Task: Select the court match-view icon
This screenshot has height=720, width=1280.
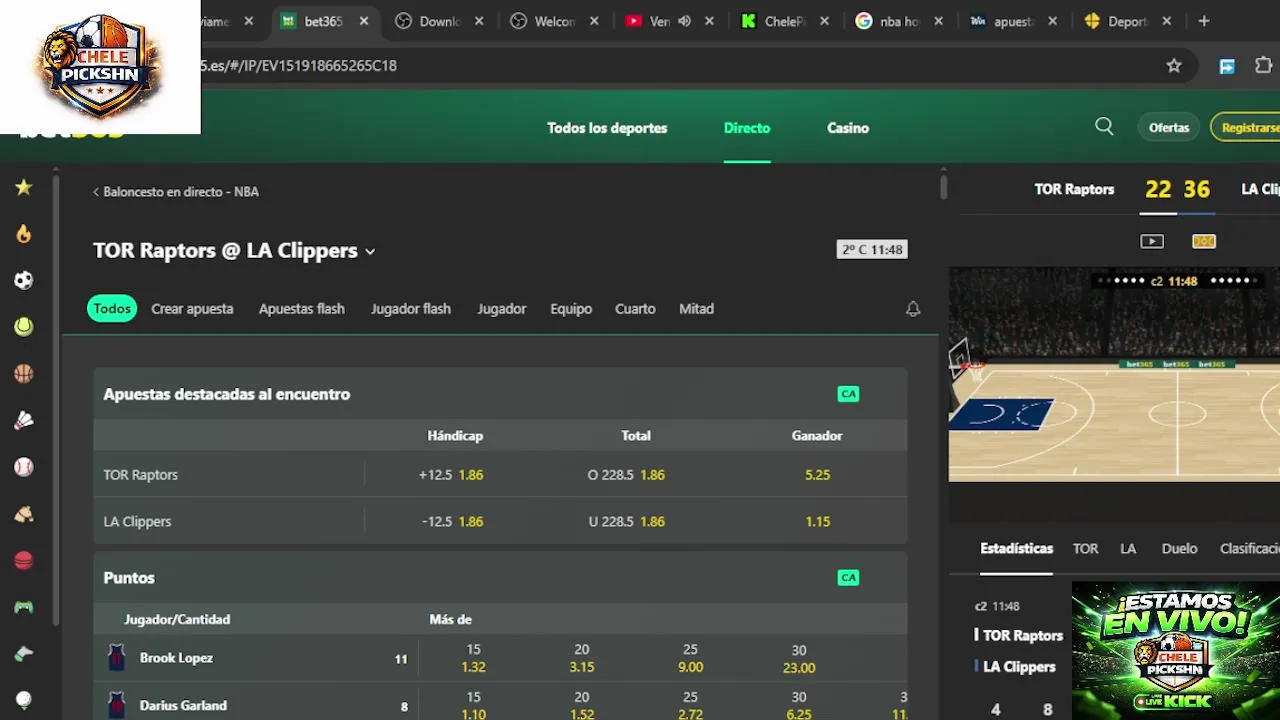Action: coord(1204,241)
